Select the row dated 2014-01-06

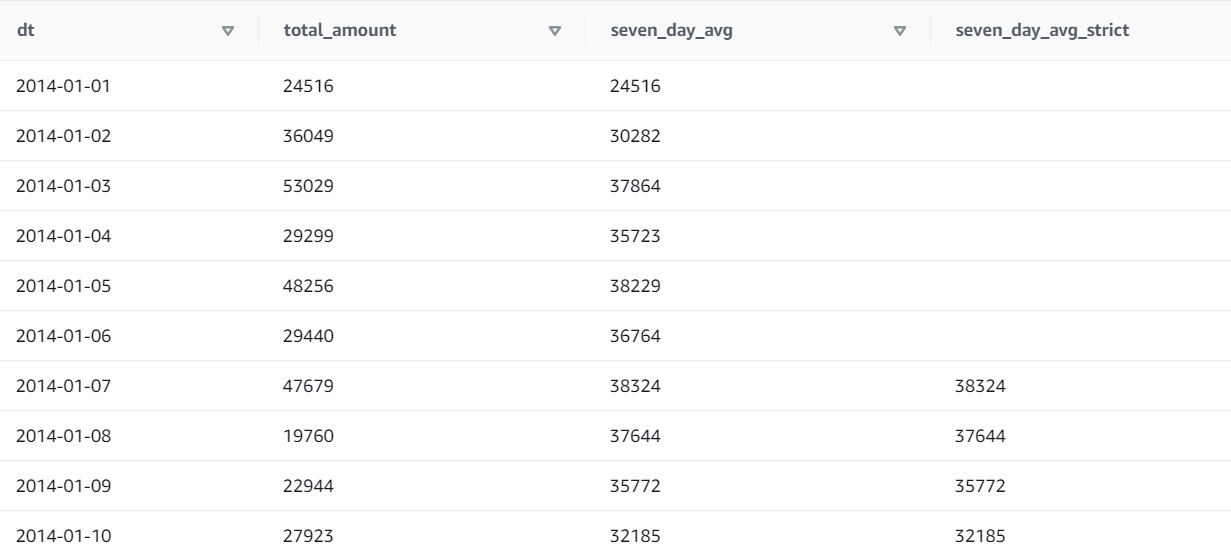(x=64, y=336)
